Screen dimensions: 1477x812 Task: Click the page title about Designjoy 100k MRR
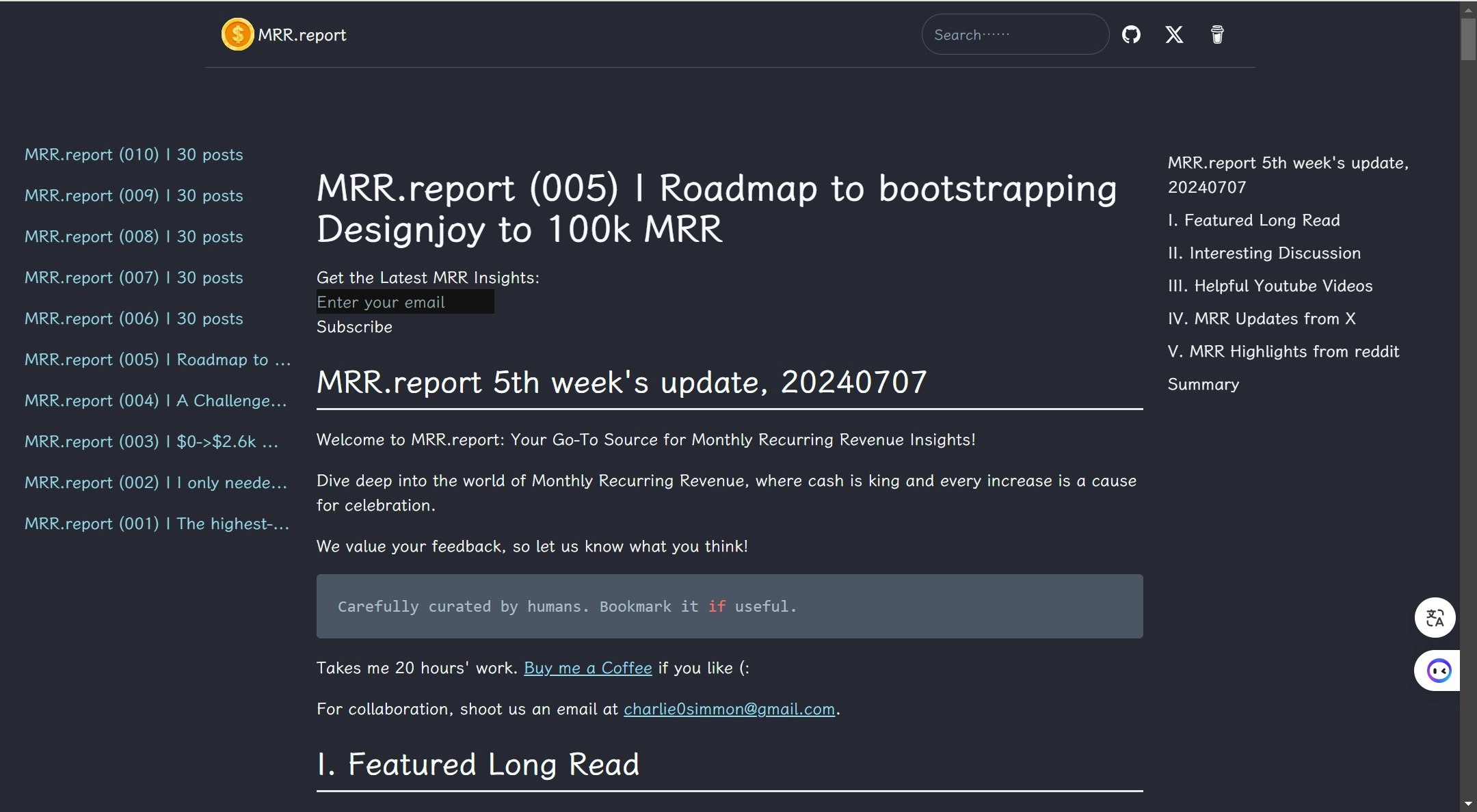click(717, 208)
